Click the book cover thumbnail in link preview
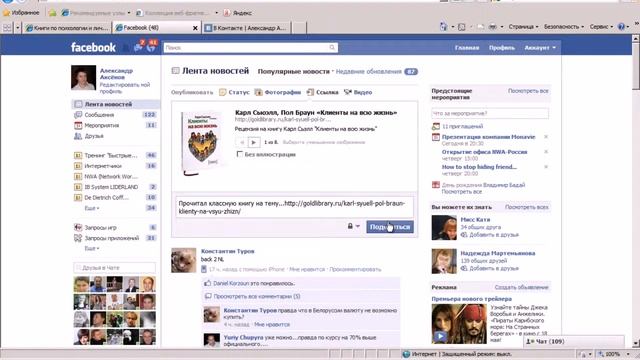The image size is (640, 360). 201,144
